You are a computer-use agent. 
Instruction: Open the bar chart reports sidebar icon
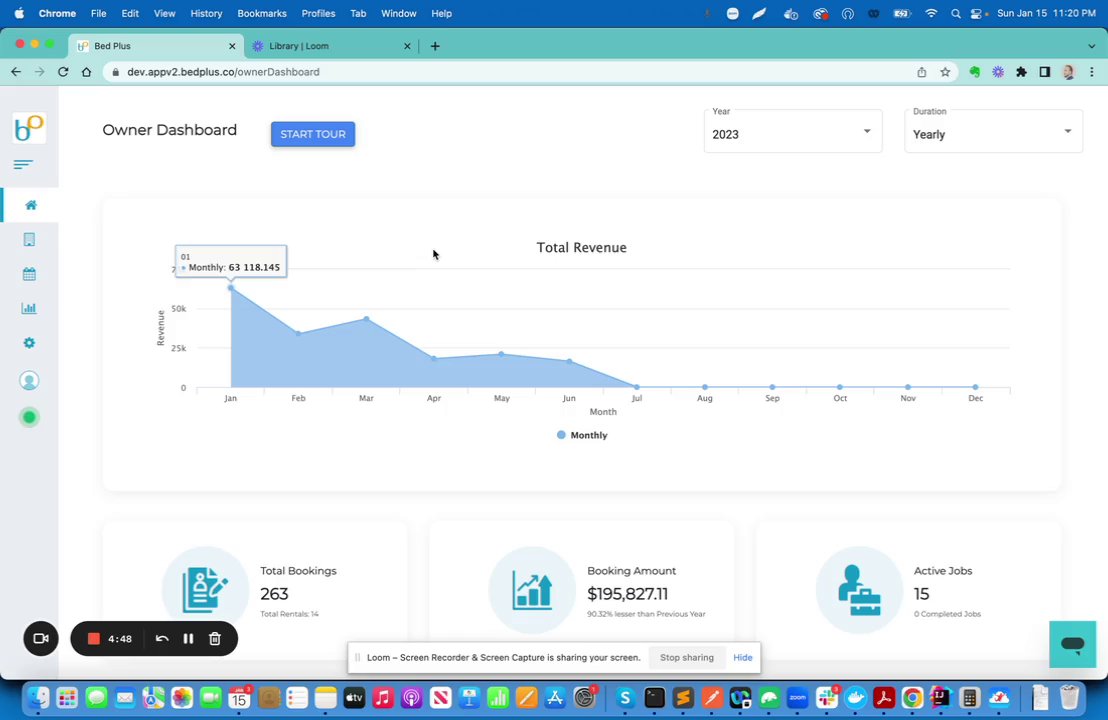click(x=29, y=308)
